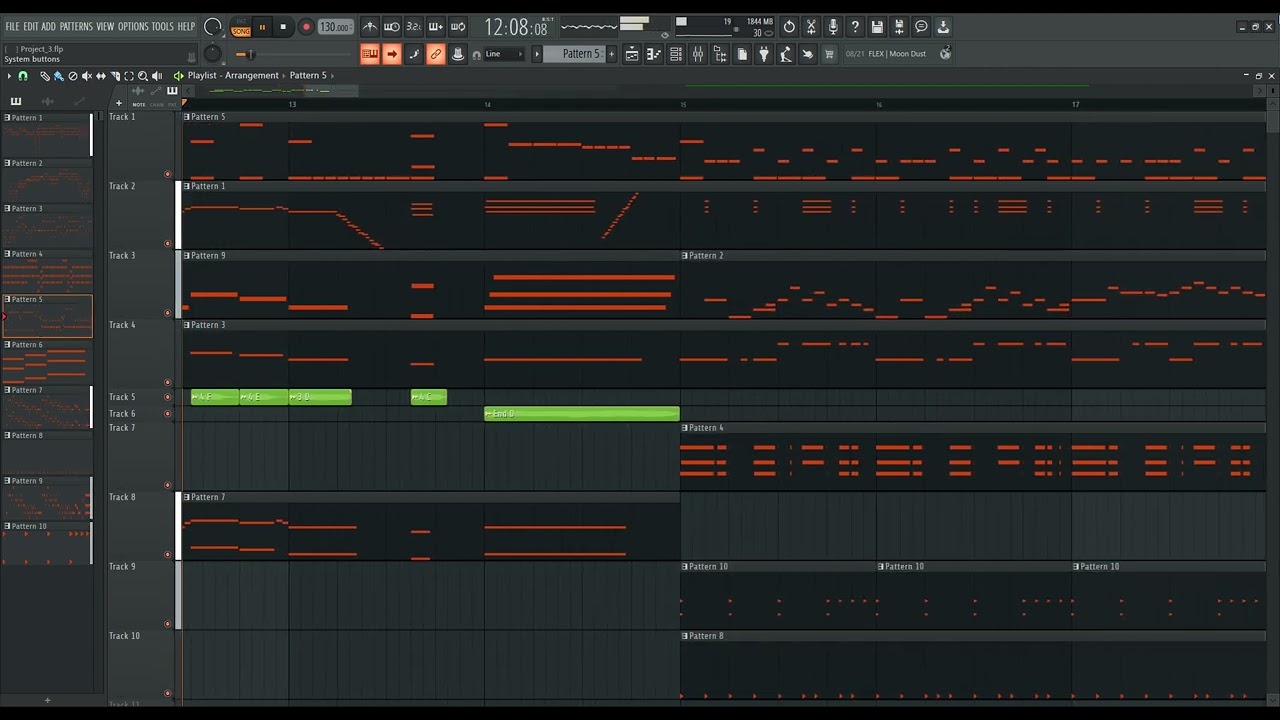Open the Pattern 8 clip menu on Track 10
Viewport: 1280px width, 720px height.
coord(685,636)
